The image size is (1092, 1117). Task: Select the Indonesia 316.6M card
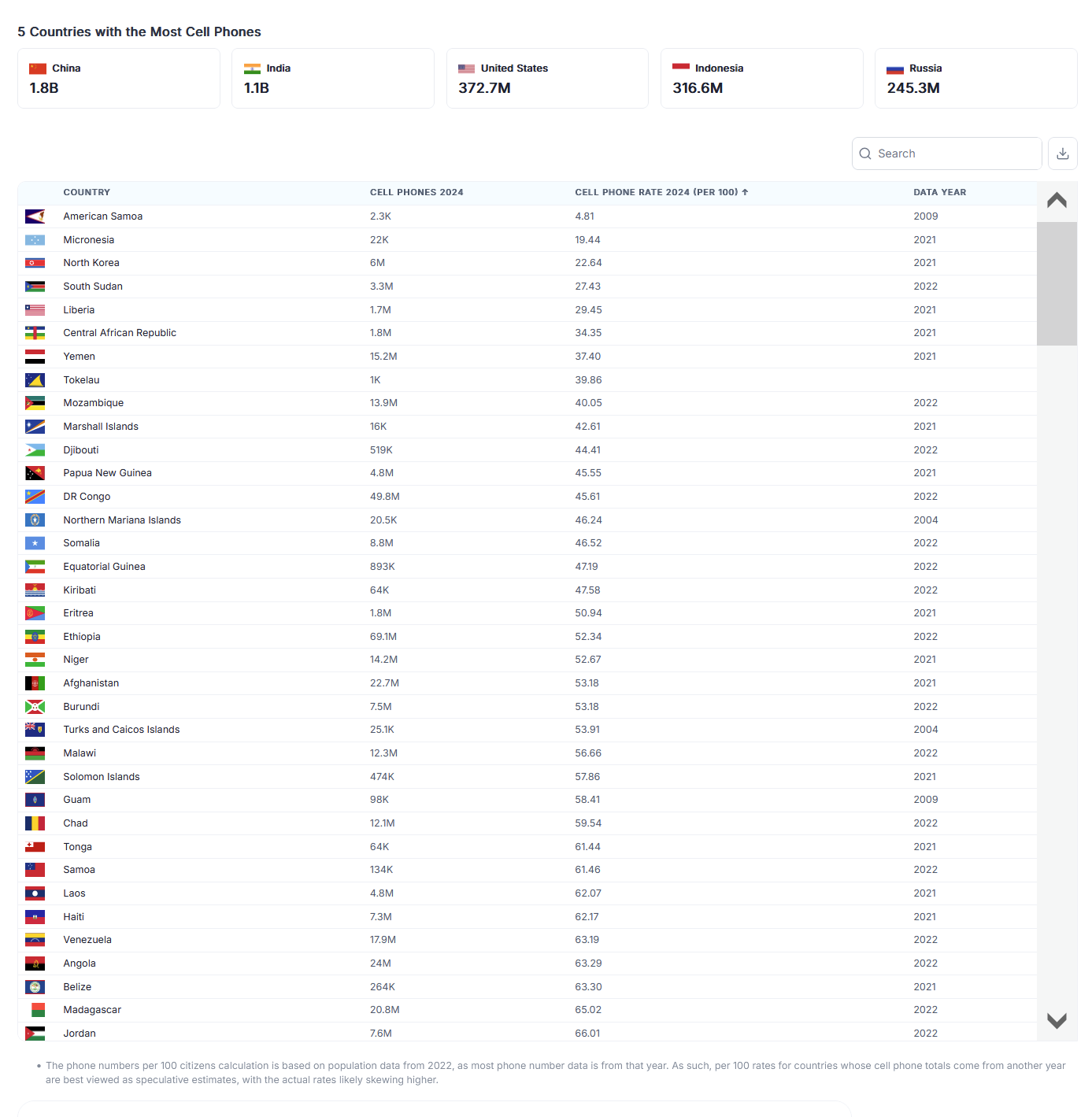tap(761, 79)
